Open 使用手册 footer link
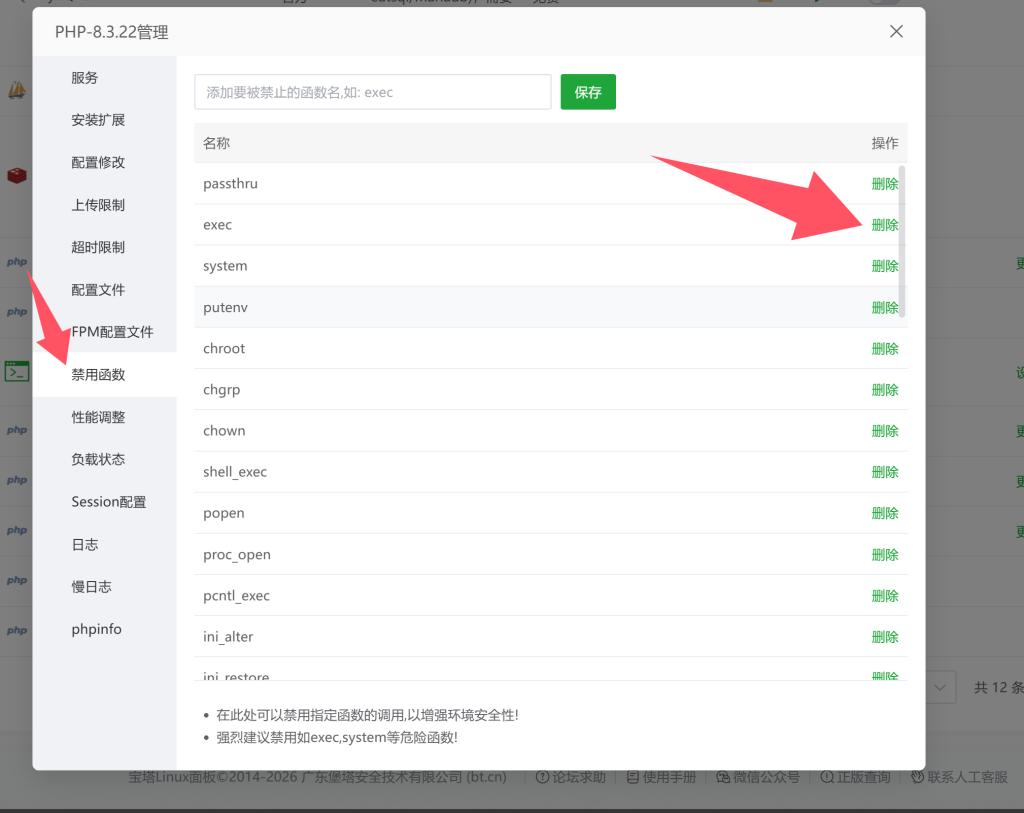The width and height of the screenshot is (1024, 813). (662, 777)
